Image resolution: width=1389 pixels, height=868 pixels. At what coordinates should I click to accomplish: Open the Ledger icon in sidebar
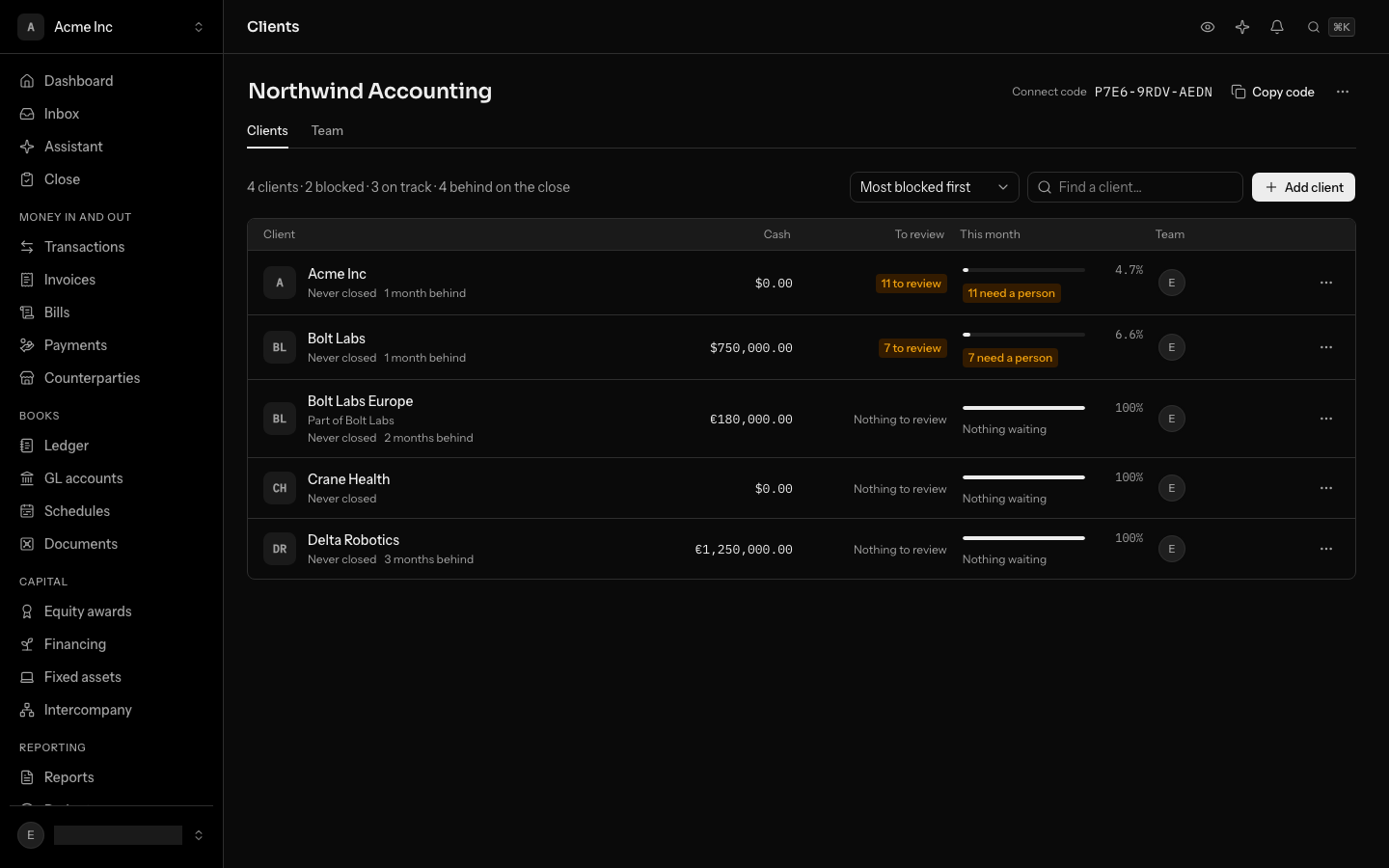[27, 446]
